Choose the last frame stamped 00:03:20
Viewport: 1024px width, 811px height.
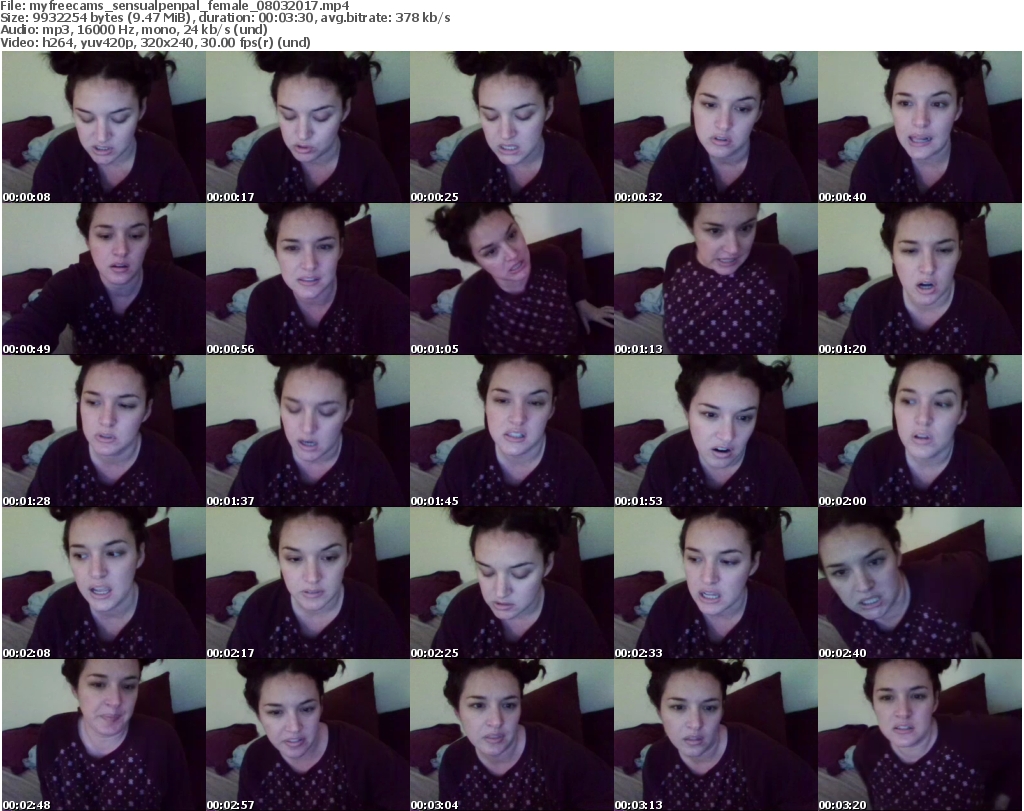[920, 735]
